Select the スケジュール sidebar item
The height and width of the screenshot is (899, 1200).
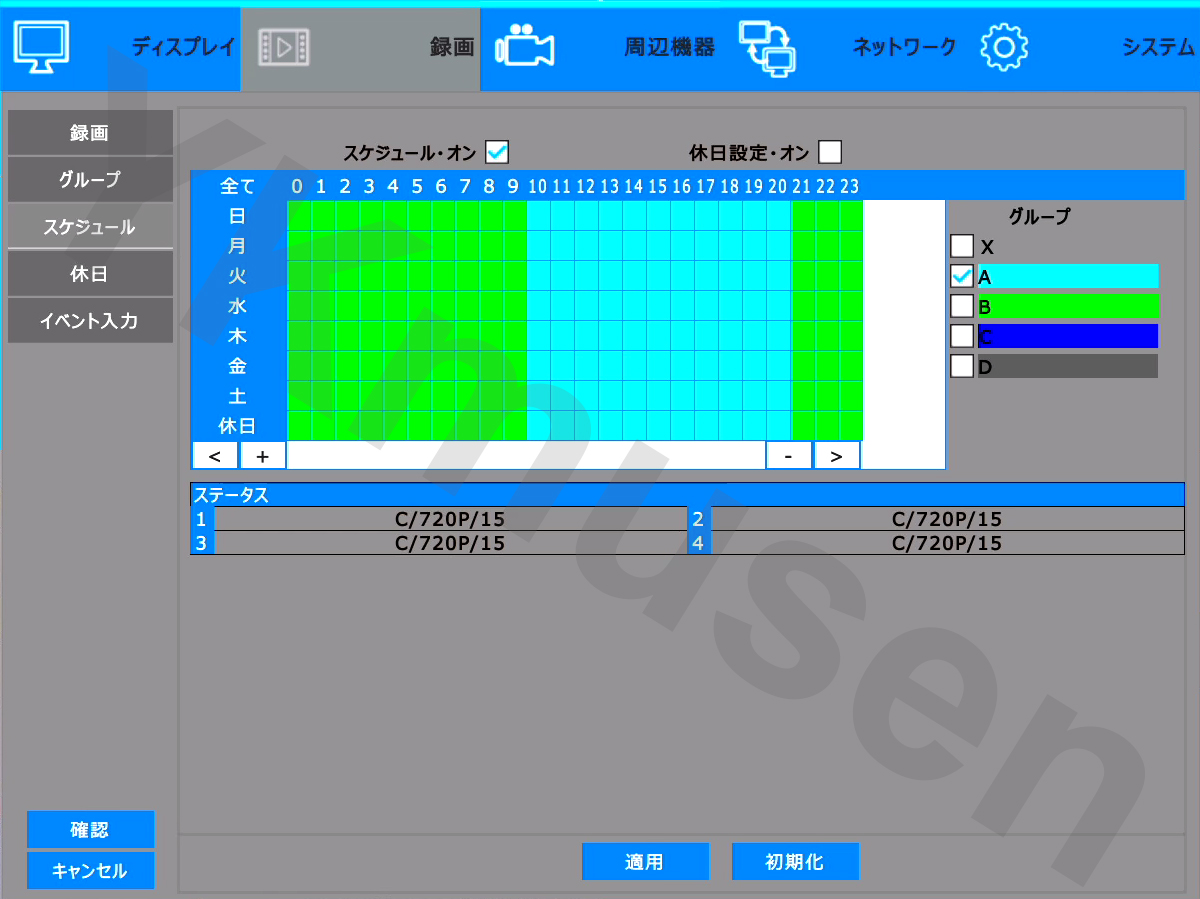coord(90,227)
